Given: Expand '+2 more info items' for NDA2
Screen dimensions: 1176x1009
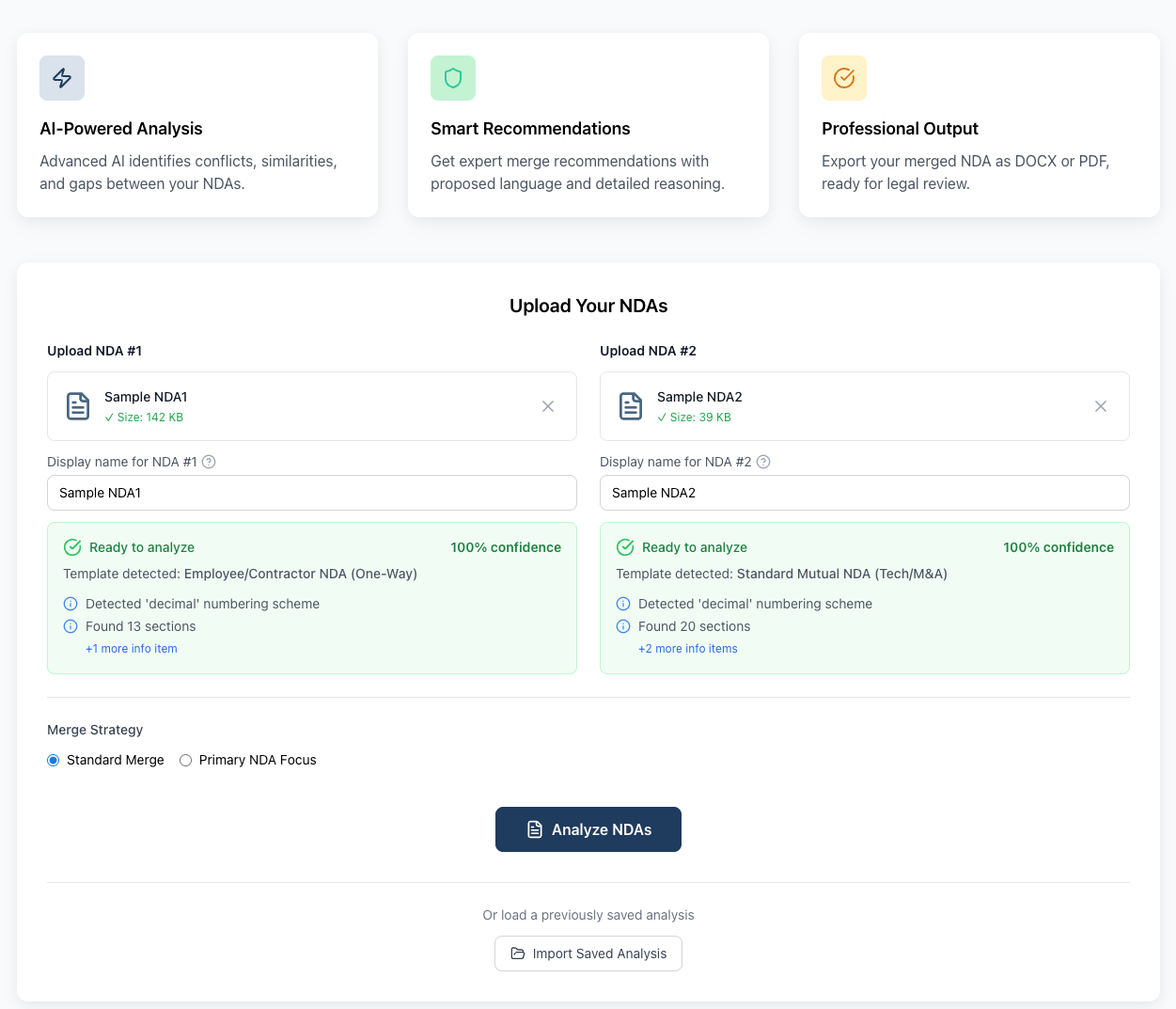Looking at the screenshot, I should (687, 648).
